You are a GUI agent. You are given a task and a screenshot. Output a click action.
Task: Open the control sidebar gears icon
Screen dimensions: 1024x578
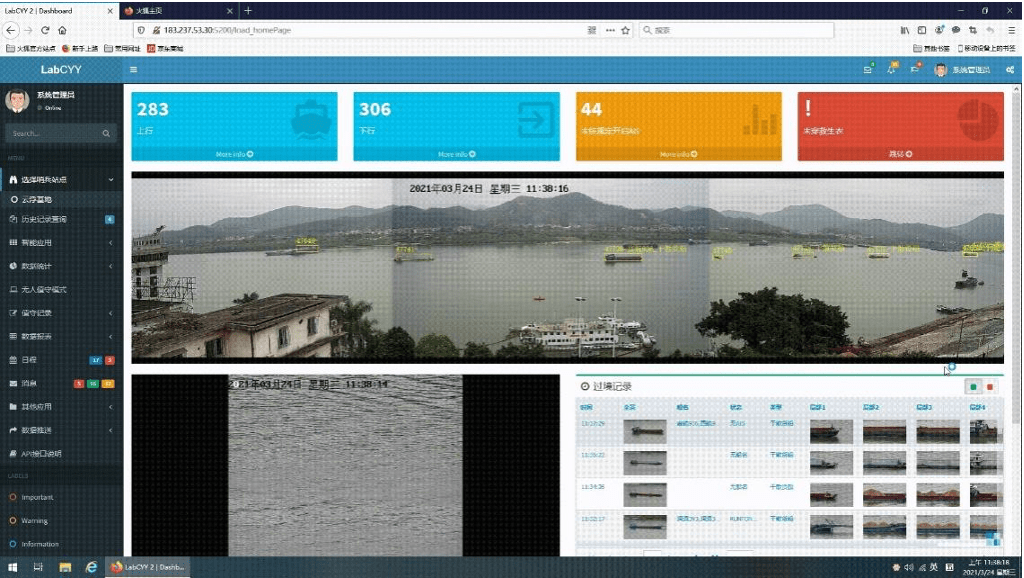[1010, 70]
